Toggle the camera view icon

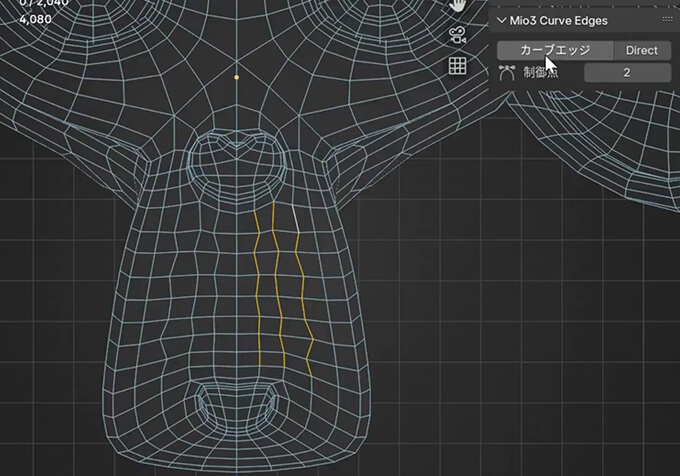click(458, 35)
